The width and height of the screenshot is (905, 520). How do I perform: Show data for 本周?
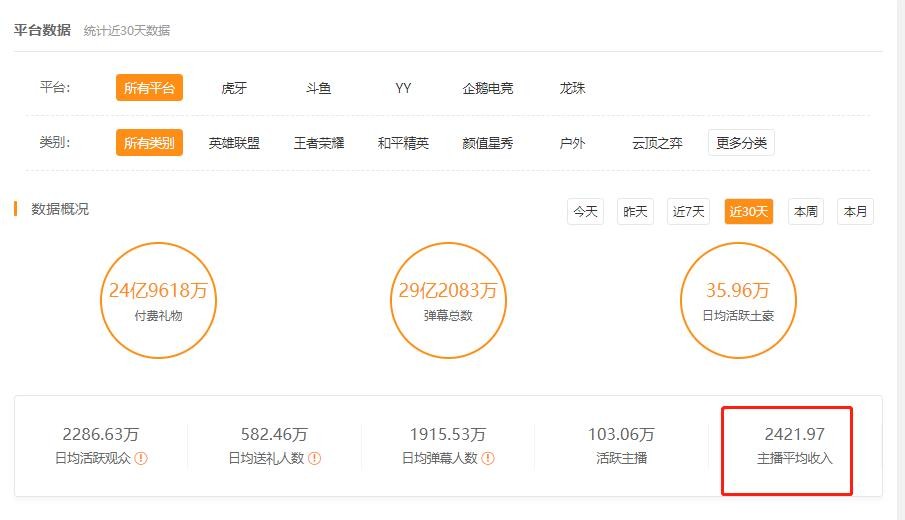[x=805, y=212]
